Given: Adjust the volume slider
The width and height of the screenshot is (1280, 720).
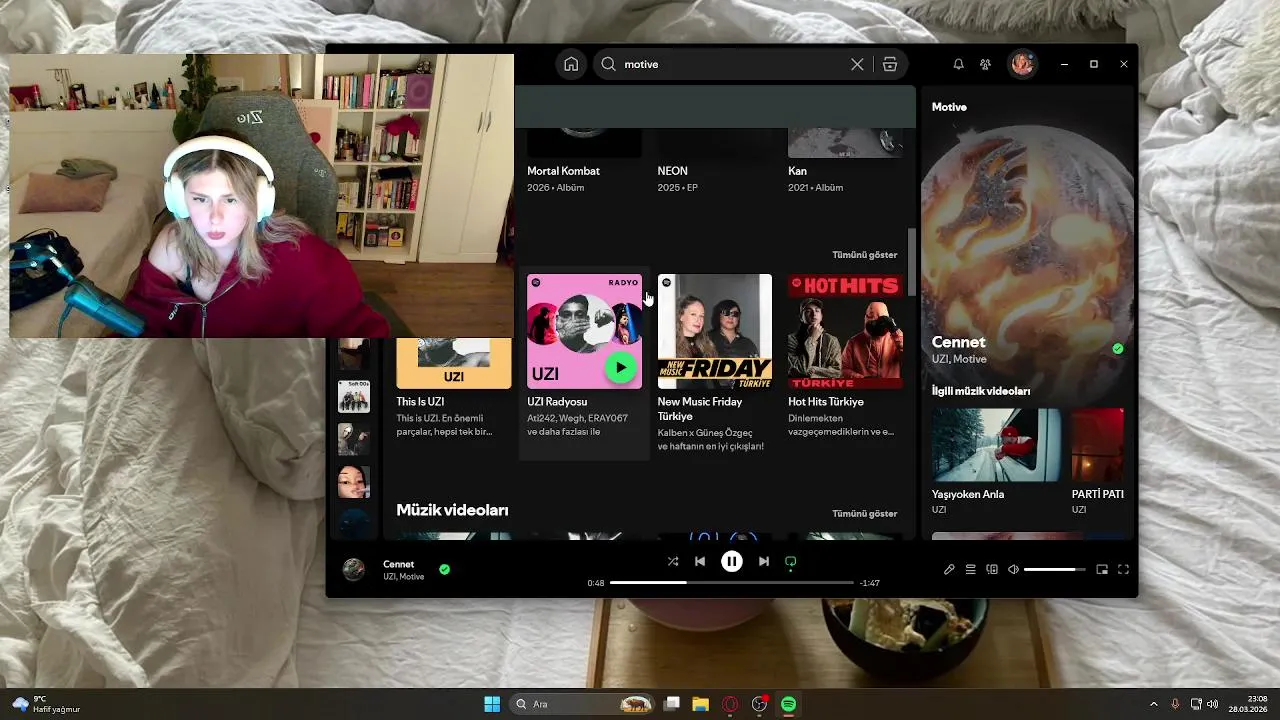Looking at the screenshot, I should pyautogui.click(x=1054, y=570).
